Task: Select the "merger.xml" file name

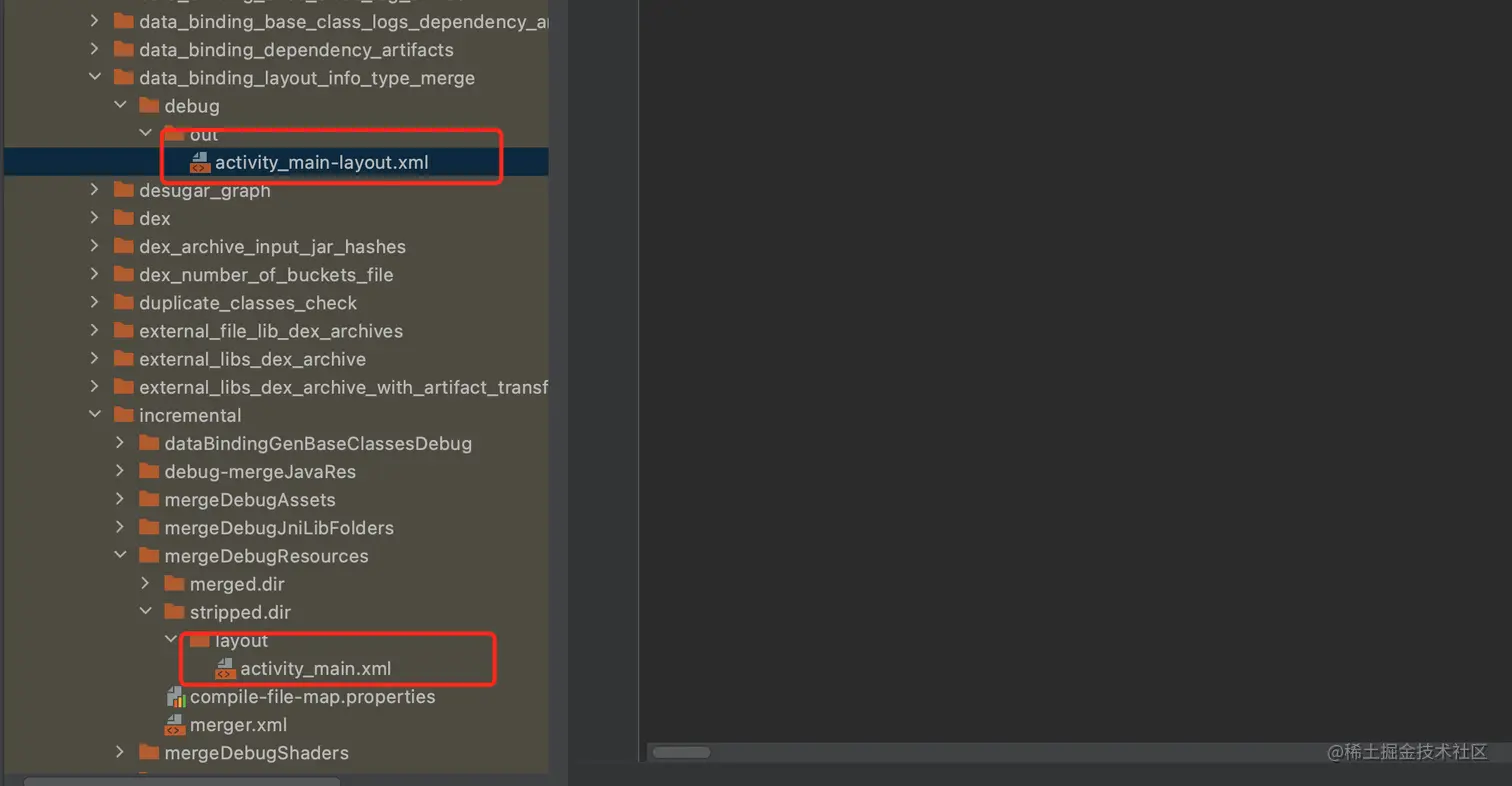Action: pos(239,725)
